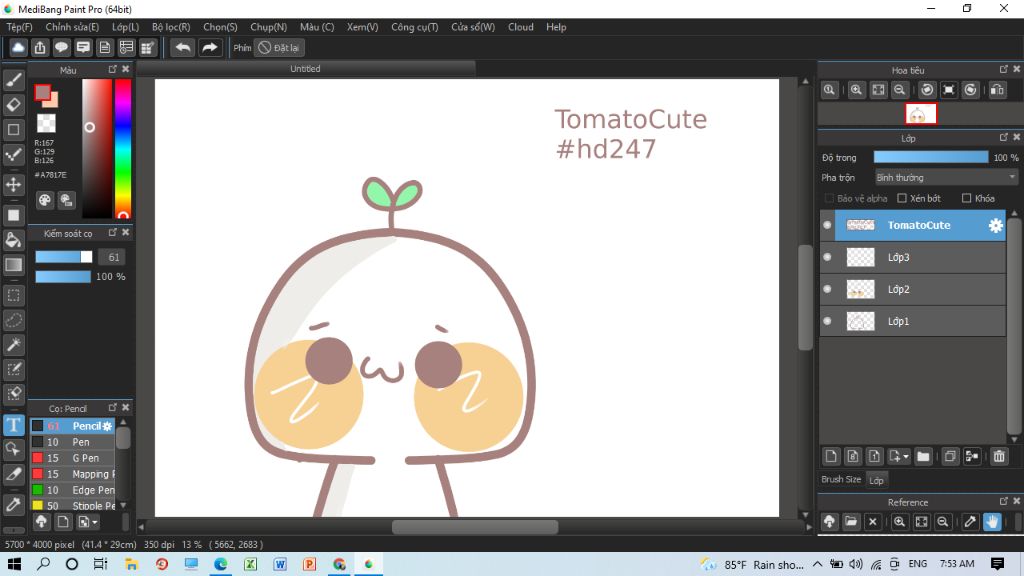Select the Magic Wand tool
Viewport: 1024px width, 576px height.
(14, 345)
